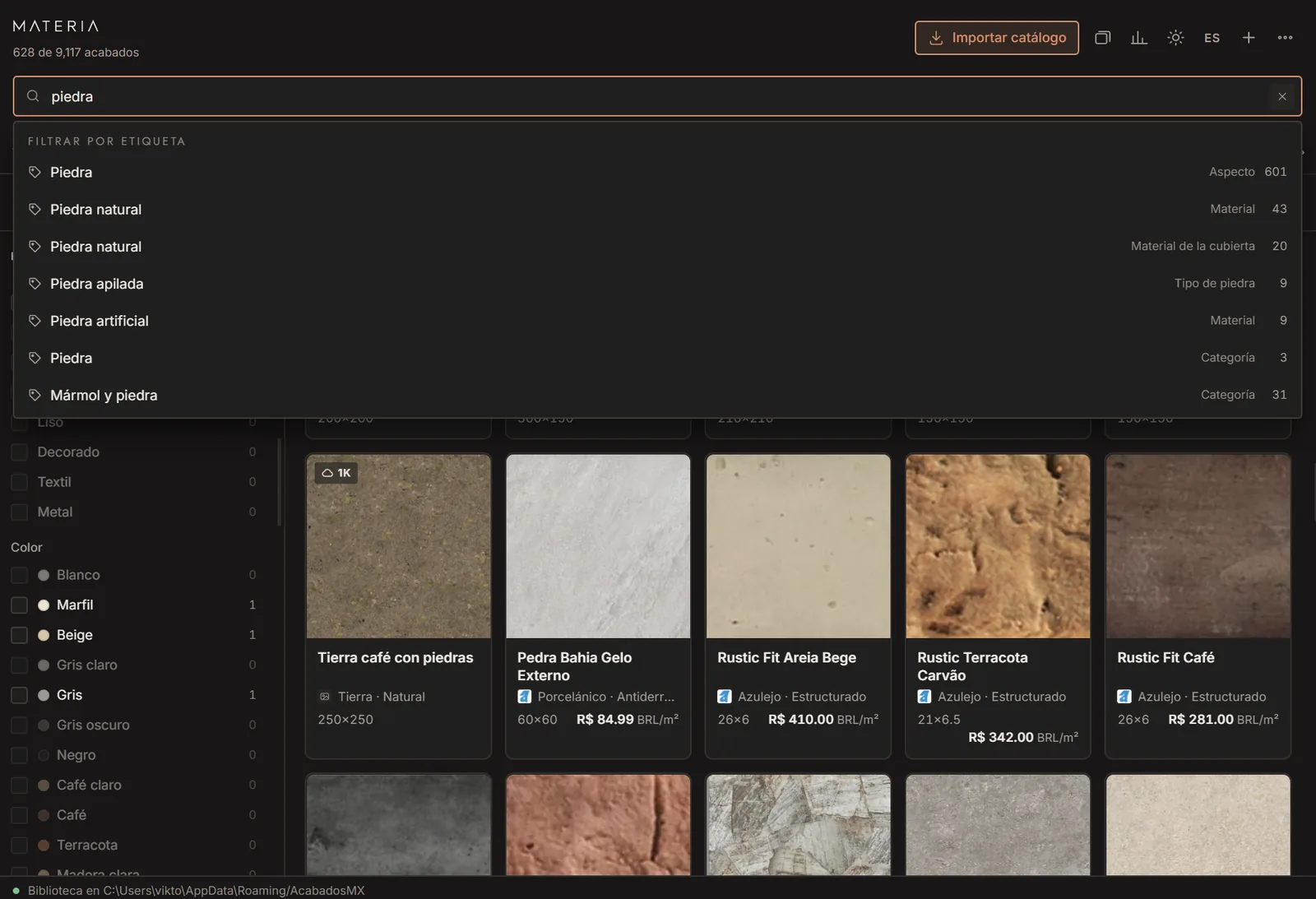This screenshot has height=899, width=1316.
Task: Open Pedra Bahia Gelo Externo thumbnail
Action: coord(598,546)
